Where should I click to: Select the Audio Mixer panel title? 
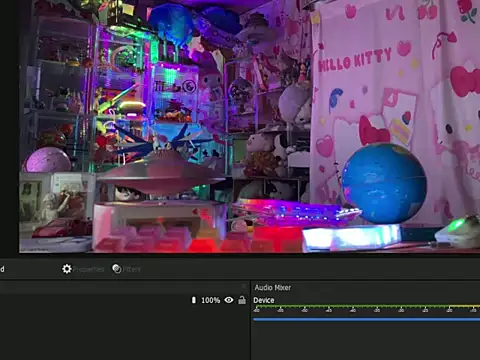point(273,287)
